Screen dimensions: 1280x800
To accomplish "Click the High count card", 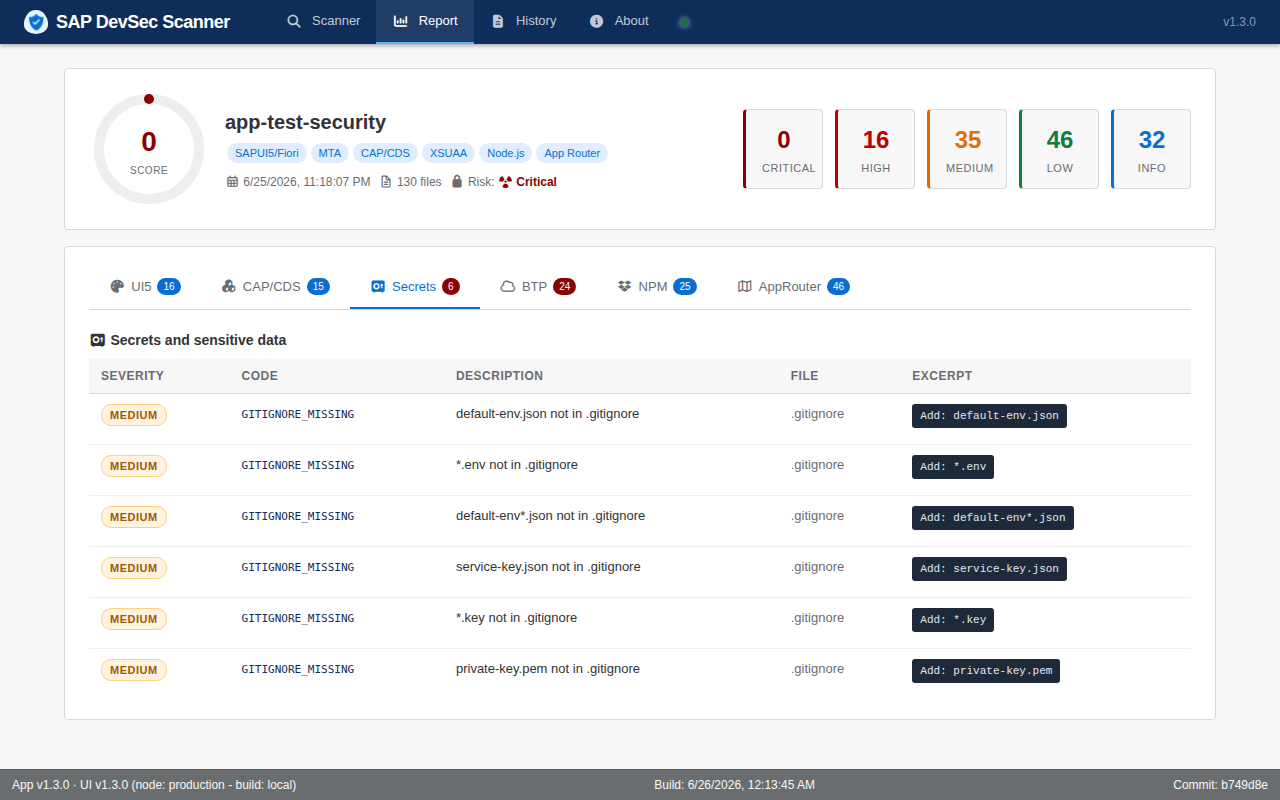I will click(875, 149).
